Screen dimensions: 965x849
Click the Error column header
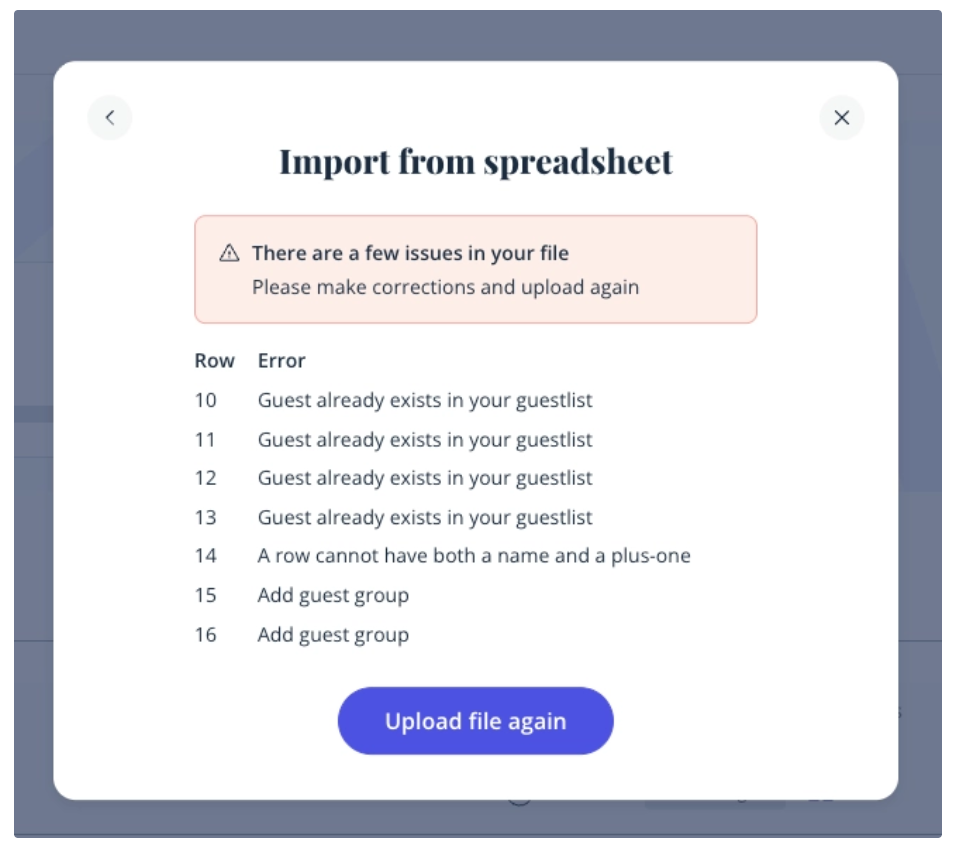tap(281, 361)
